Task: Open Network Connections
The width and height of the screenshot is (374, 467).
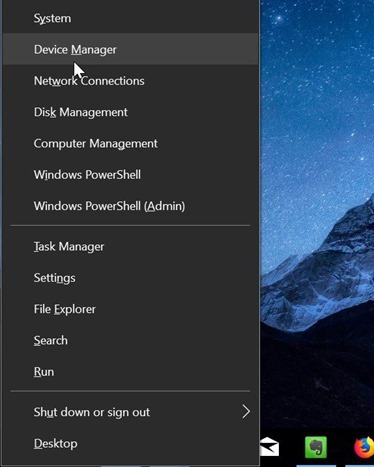Action: pyautogui.click(x=131, y=80)
